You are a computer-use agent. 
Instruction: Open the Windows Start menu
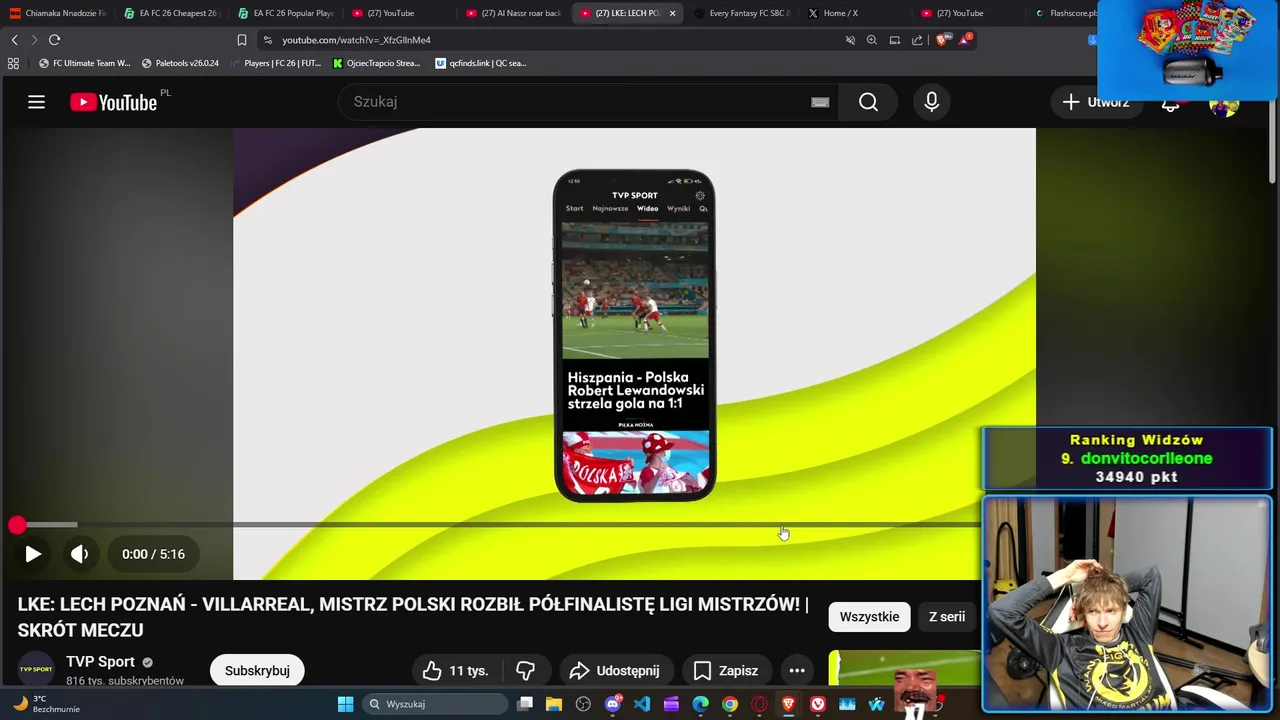(x=345, y=704)
